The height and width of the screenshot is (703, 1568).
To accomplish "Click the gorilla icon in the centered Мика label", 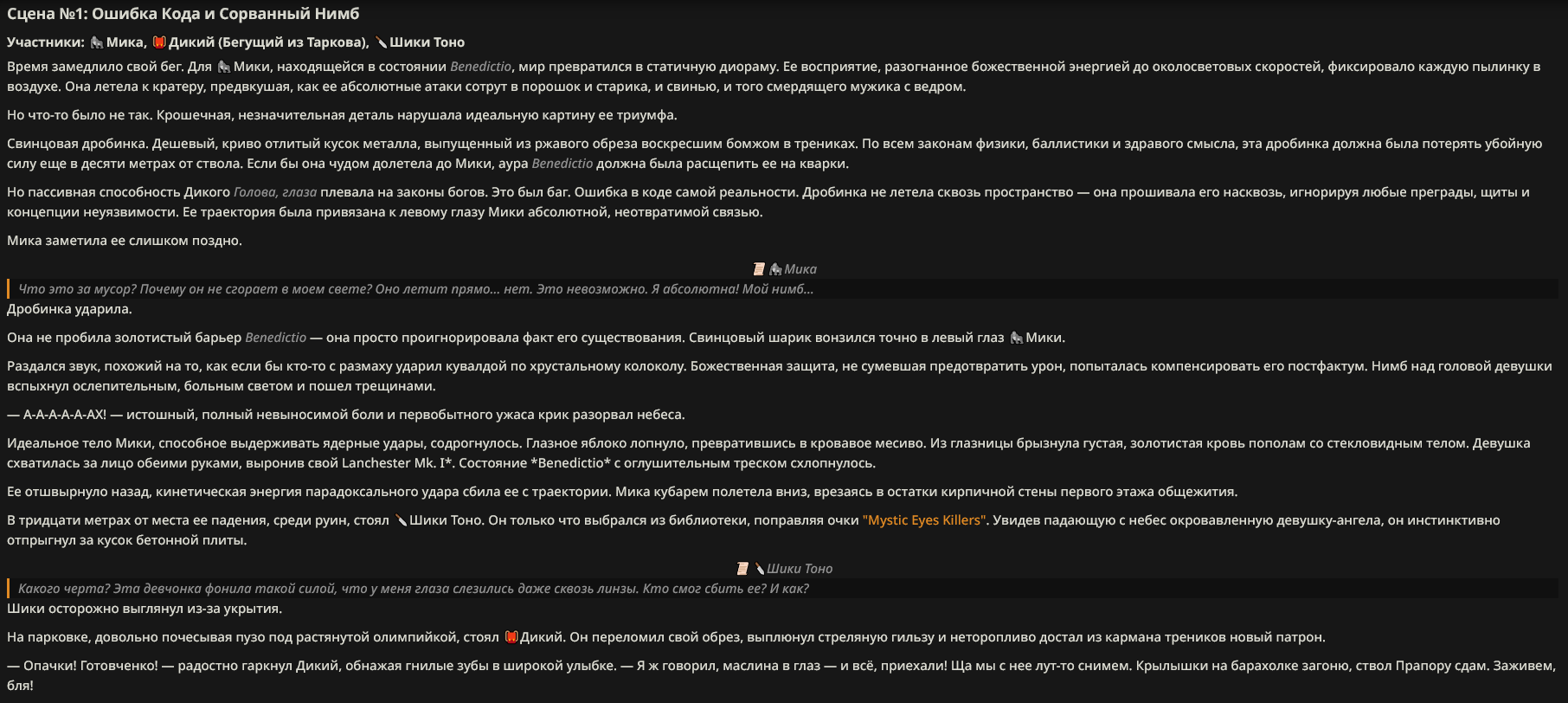I will (775, 269).
